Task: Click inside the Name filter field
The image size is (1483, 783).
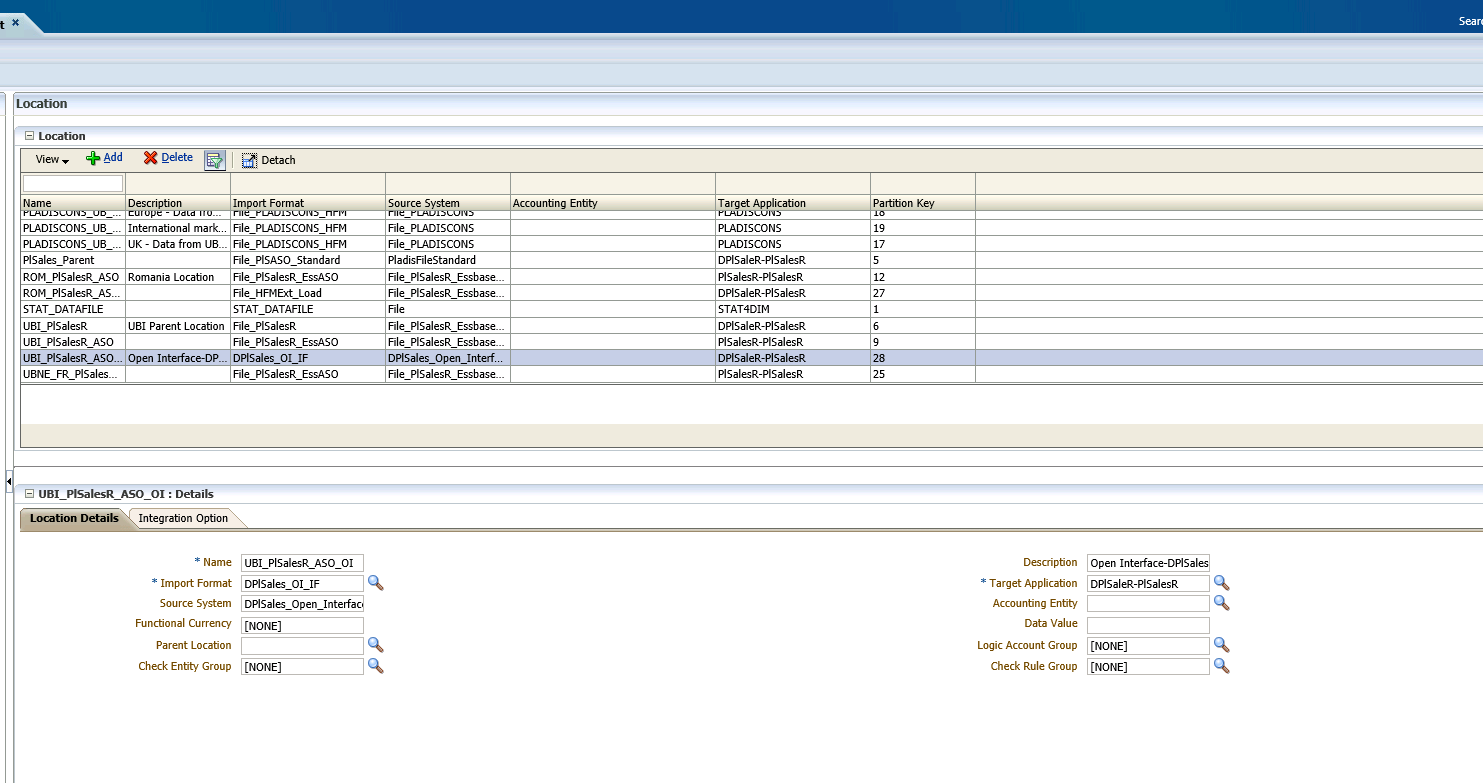Action: tap(72, 182)
